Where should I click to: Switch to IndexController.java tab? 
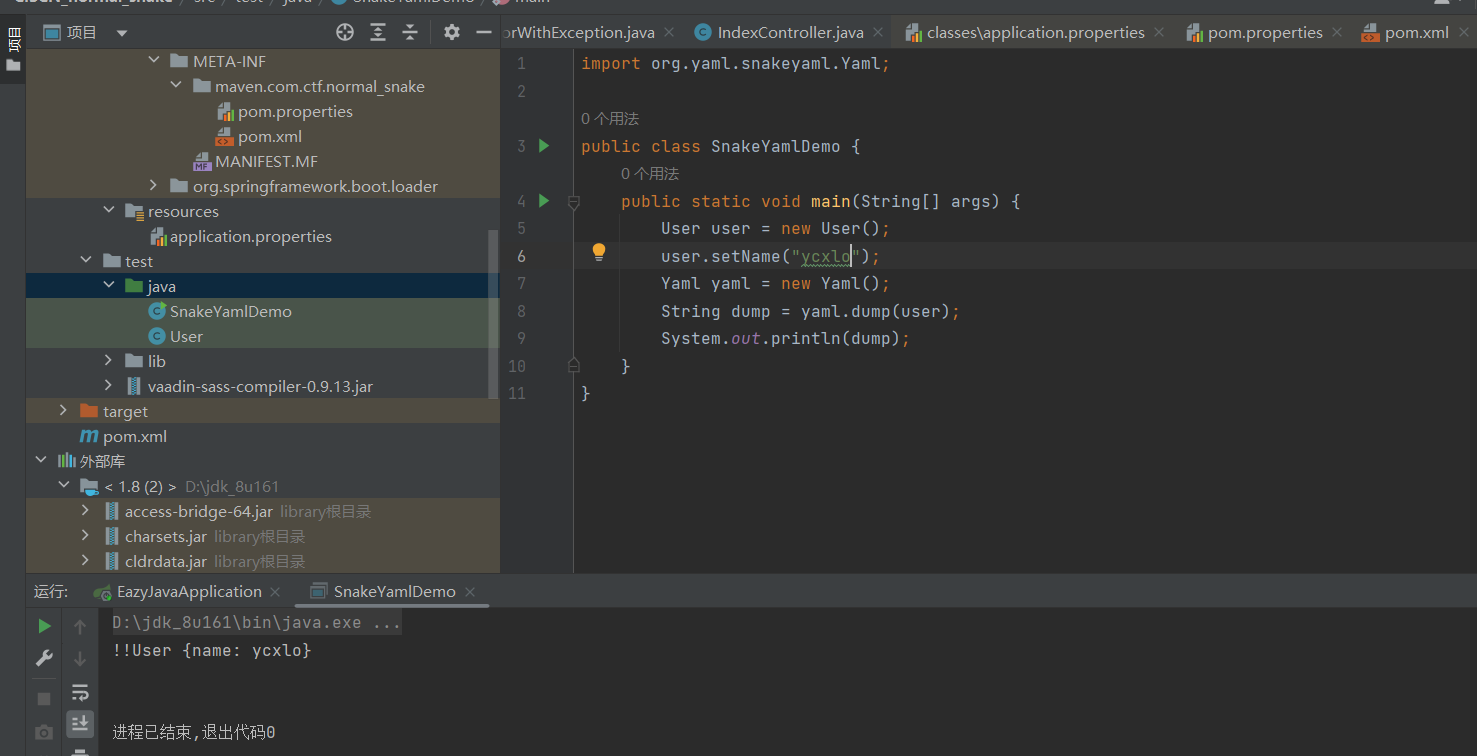790,33
